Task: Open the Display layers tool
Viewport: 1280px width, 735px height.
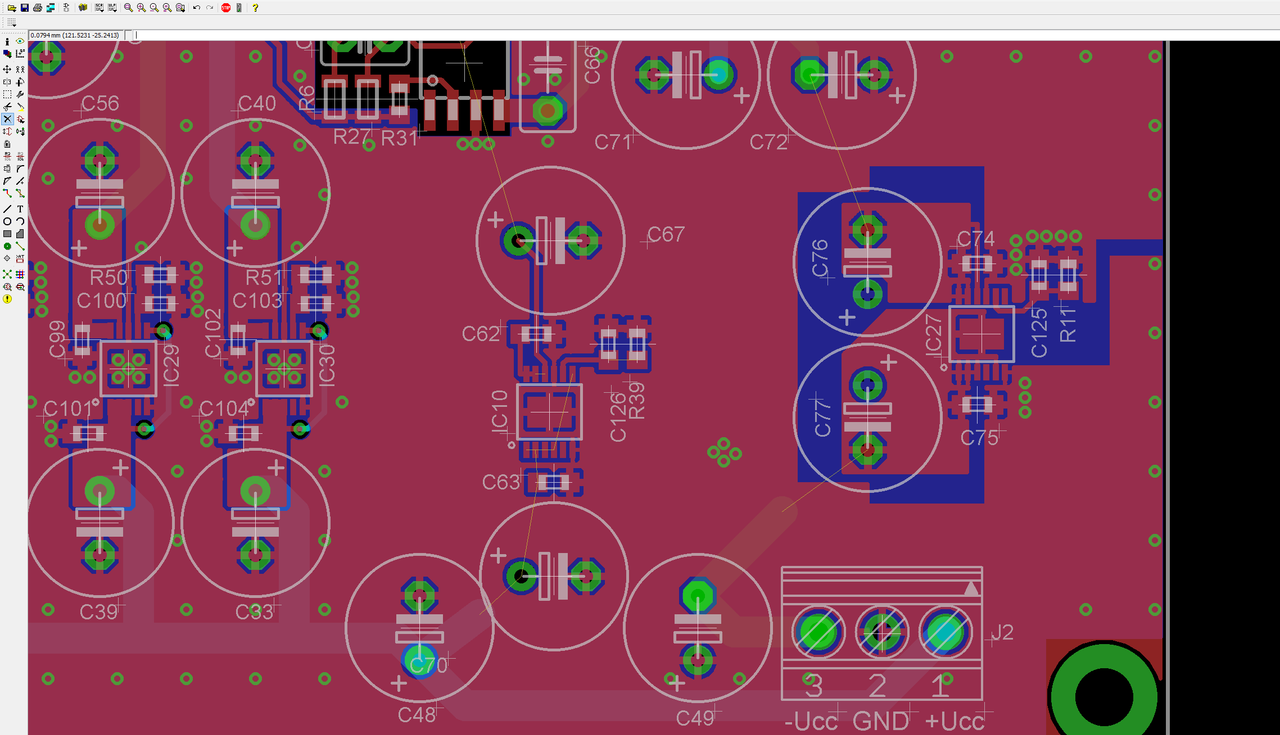Action: (x=7, y=54)
